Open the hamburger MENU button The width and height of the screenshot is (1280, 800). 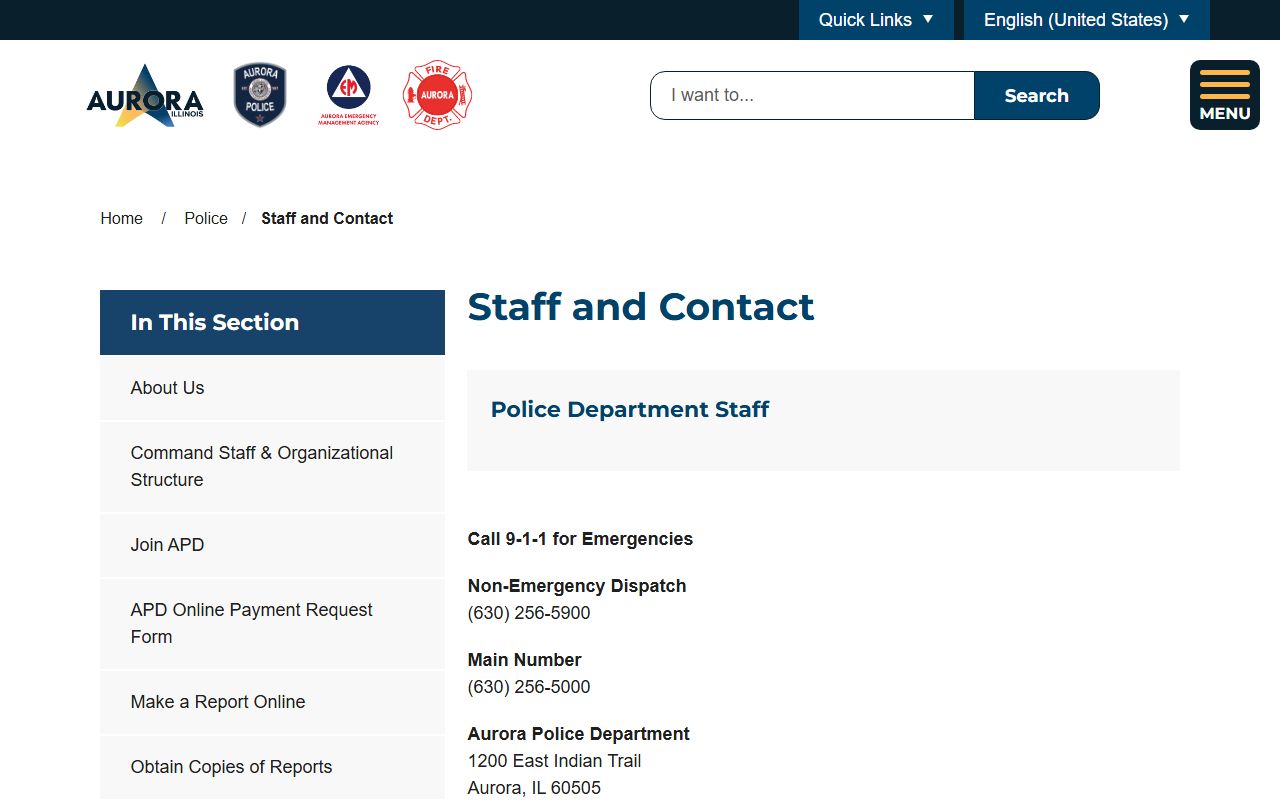click(x=1225, y=95)
